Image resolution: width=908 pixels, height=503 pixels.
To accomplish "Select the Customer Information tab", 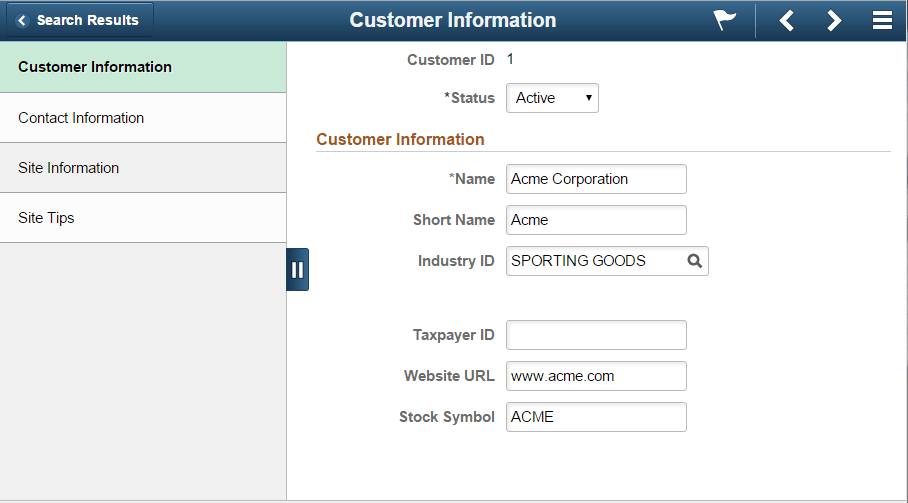I will tap(143, 67).
